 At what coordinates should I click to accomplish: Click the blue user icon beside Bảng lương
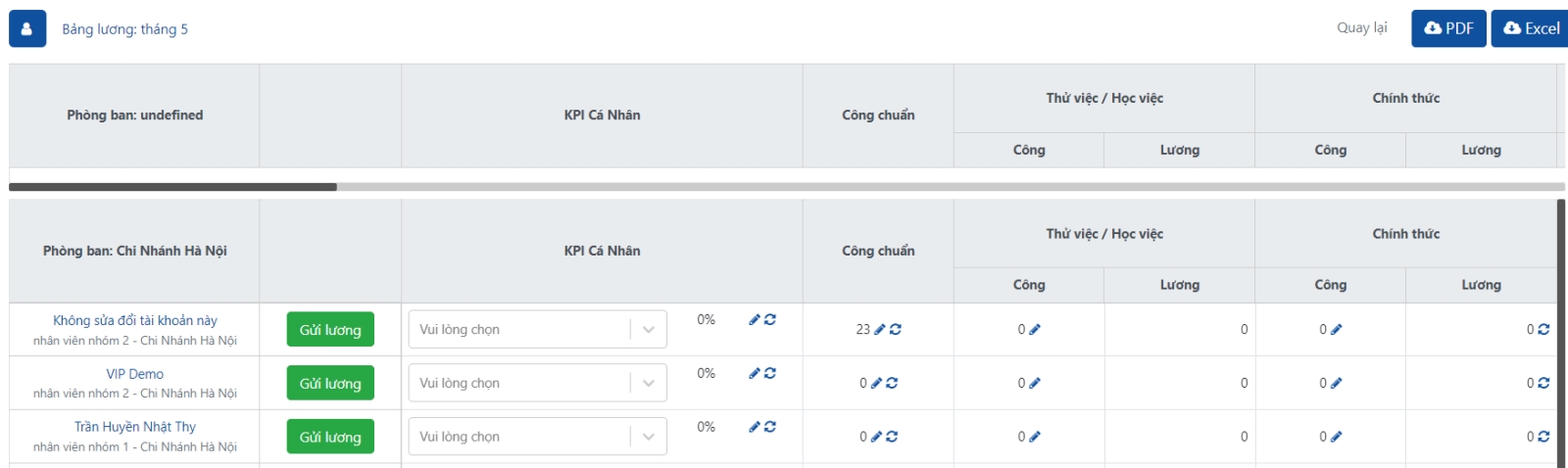[x=26, y=29]
